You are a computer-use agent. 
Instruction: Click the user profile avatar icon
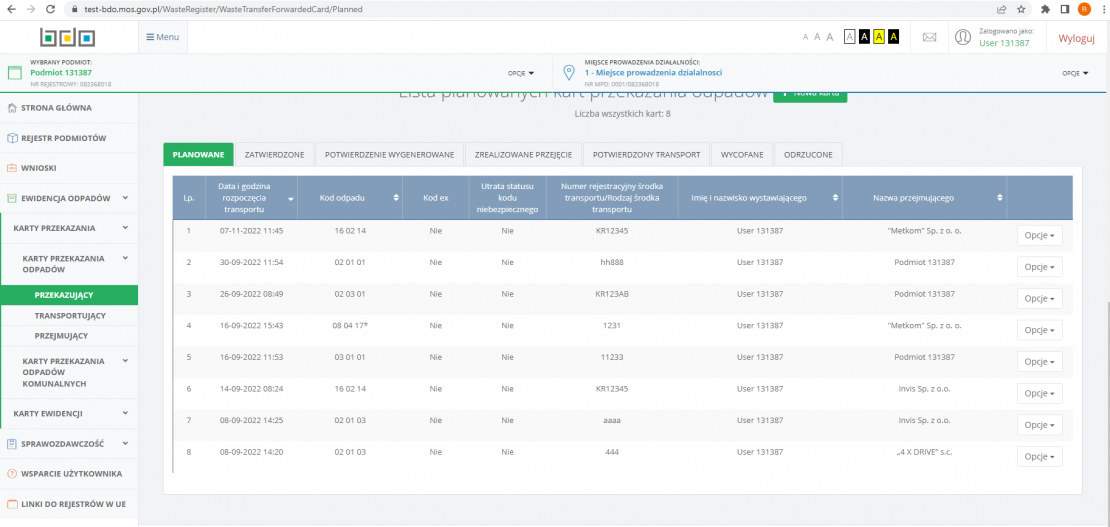[963, 38]
